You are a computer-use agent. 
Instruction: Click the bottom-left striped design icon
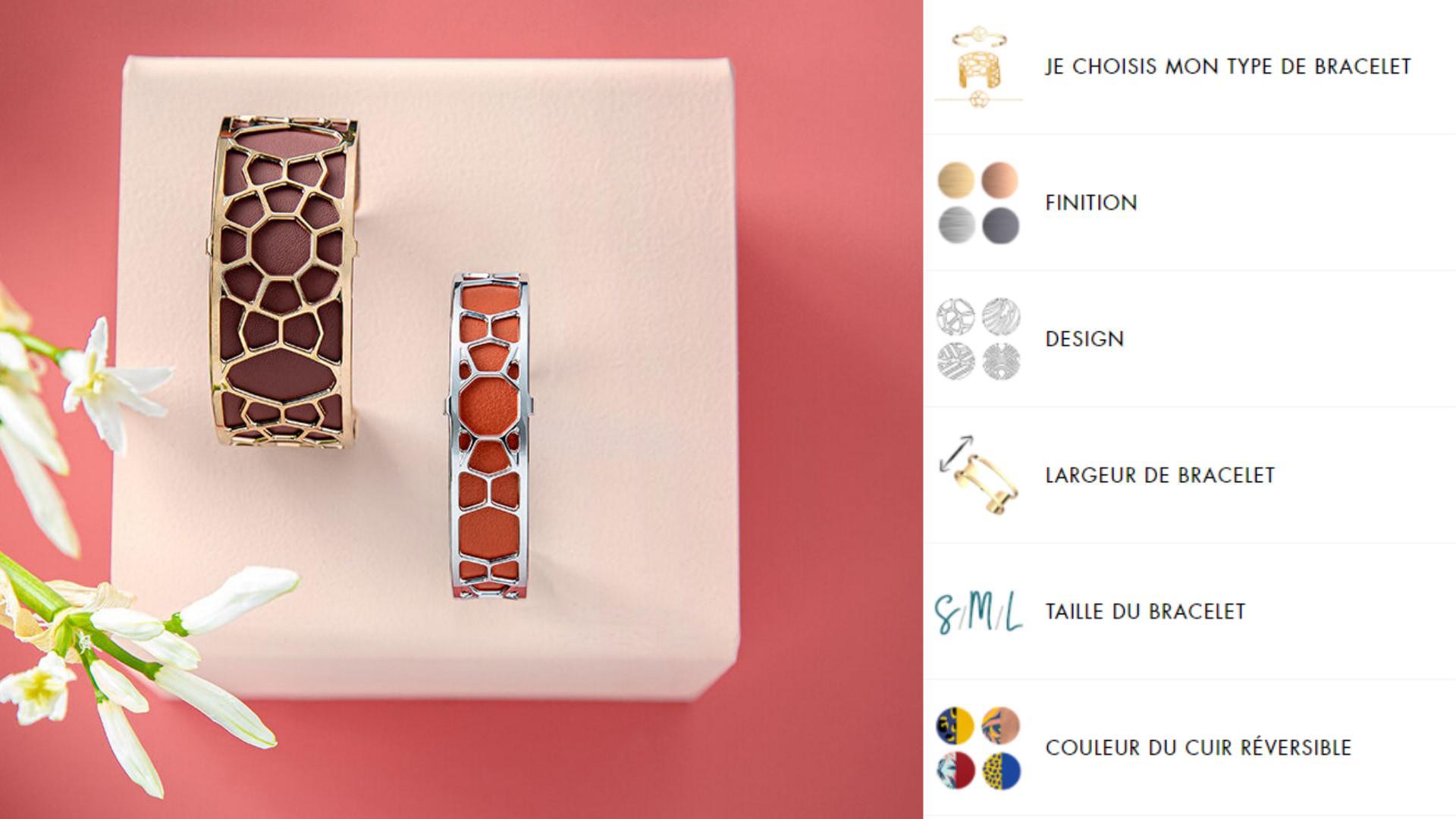[x=955, y=362]
